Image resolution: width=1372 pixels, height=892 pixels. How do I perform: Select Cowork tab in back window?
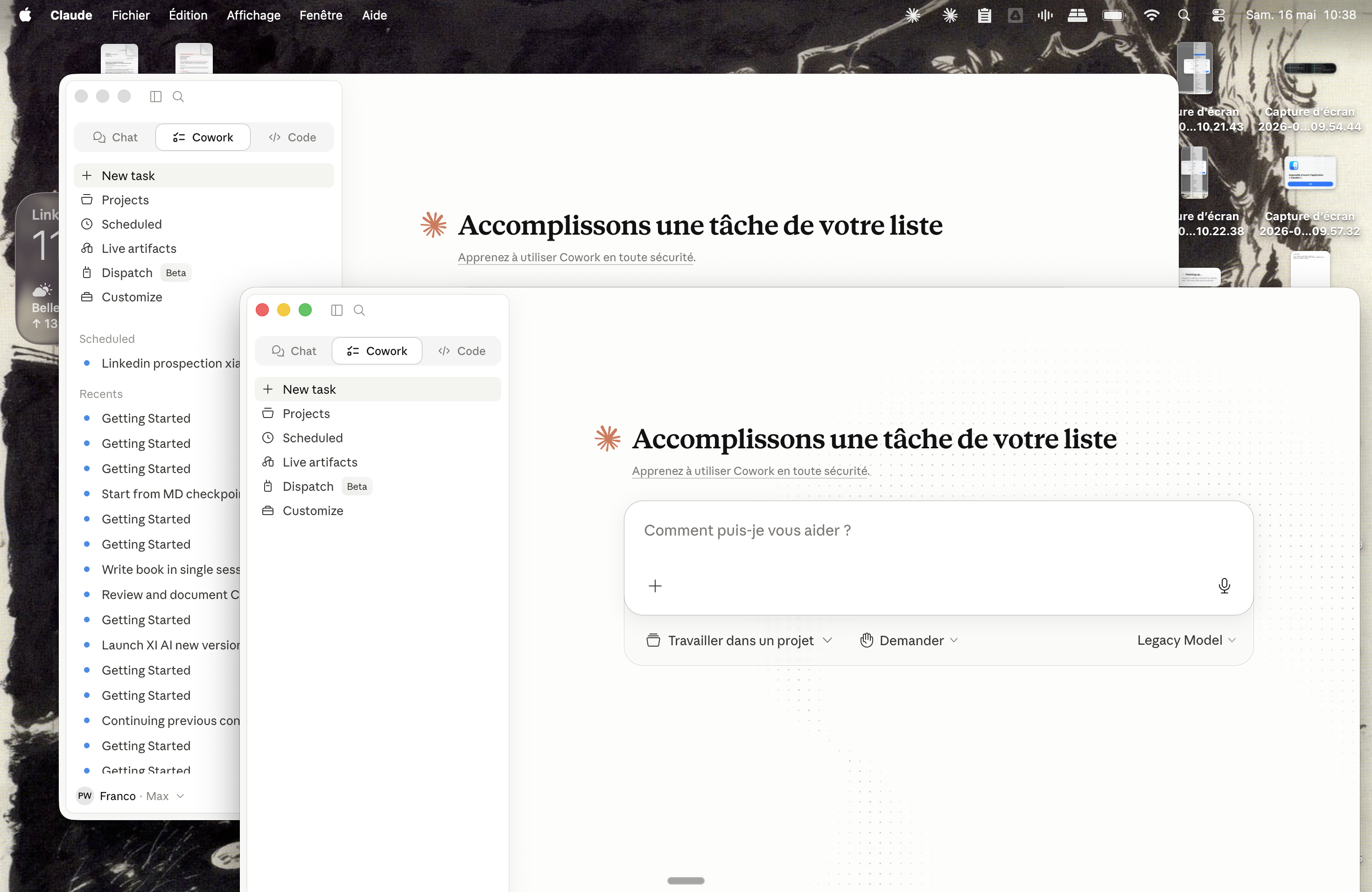click(x=203, y=137)
